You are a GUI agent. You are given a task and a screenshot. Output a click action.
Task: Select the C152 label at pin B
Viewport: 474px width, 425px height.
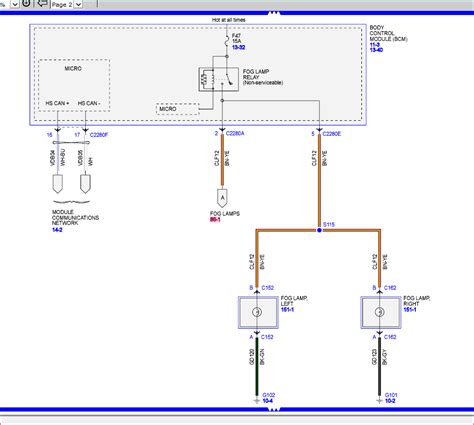click(x=267, y=288)
